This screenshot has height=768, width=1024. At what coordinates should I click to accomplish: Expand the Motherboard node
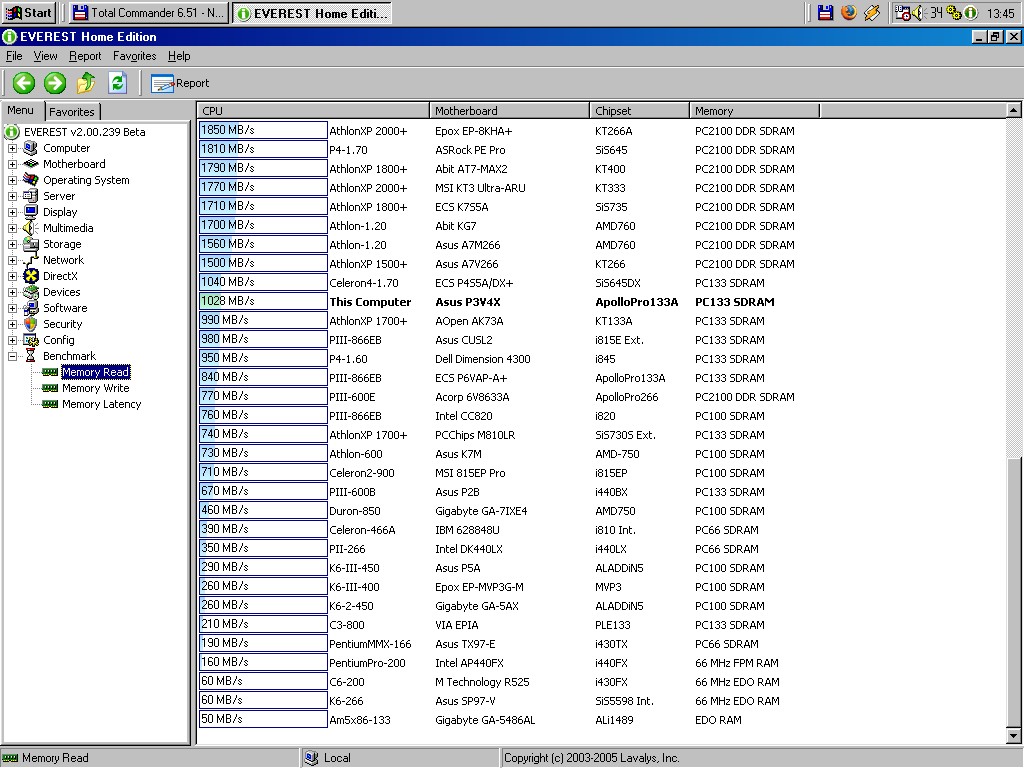[12, 164]
